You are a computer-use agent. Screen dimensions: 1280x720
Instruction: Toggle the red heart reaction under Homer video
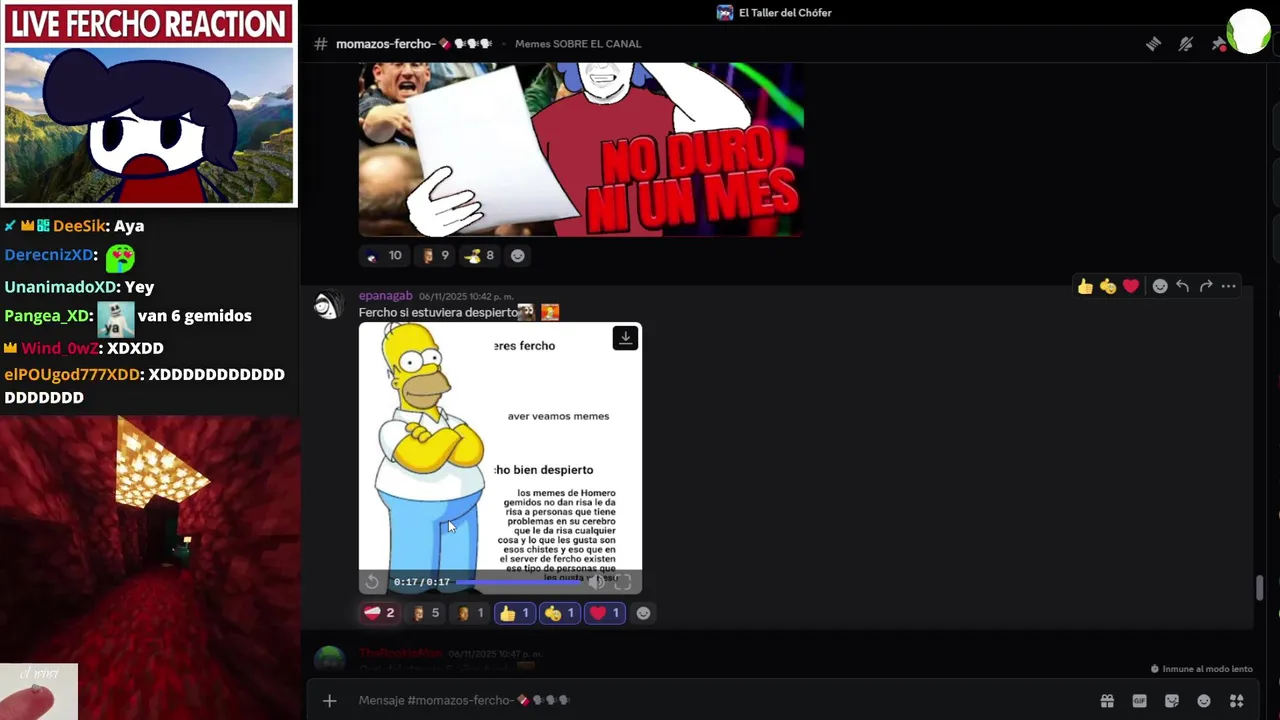tap(605, 613)
